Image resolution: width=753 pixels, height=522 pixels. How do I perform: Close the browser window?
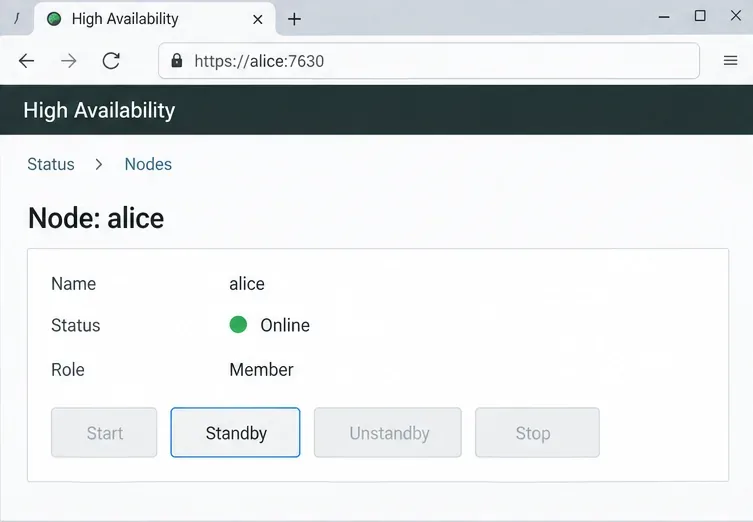click(x=736, y=15)
